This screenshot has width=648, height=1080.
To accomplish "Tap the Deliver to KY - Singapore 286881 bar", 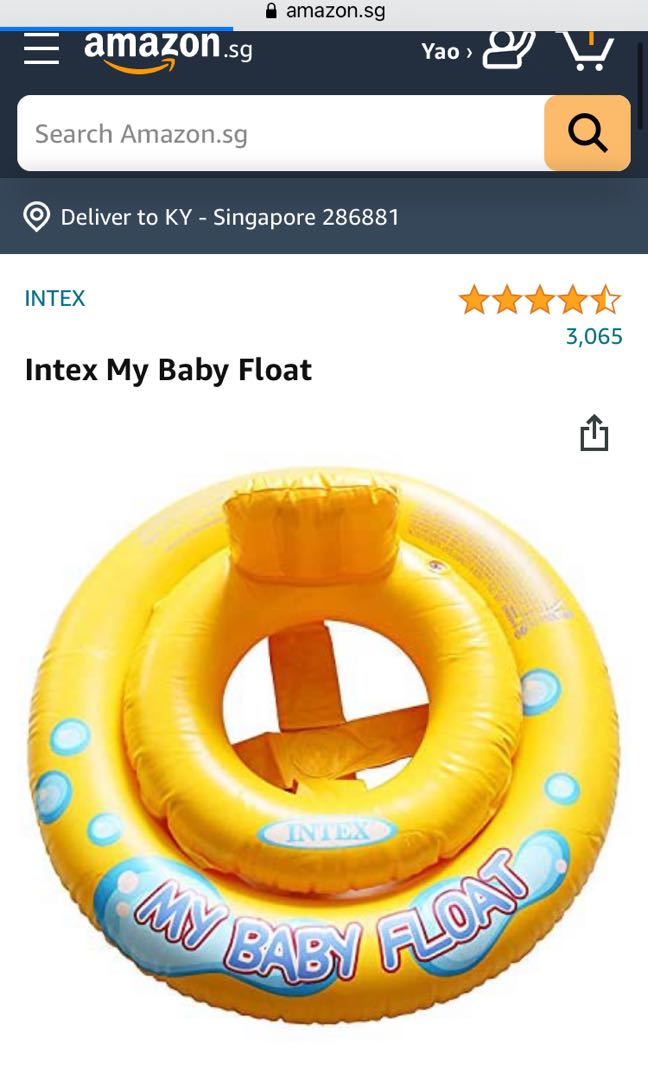I will [230, 217].
